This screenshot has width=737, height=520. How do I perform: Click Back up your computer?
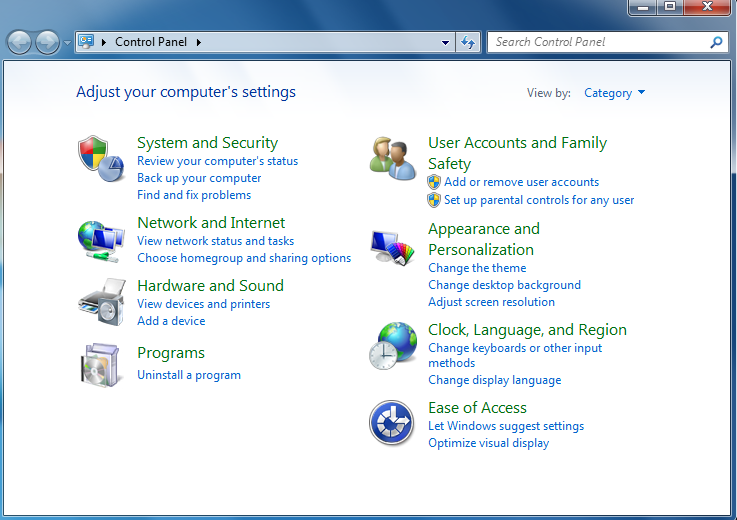pyautogui.click(x=199, y=178)
